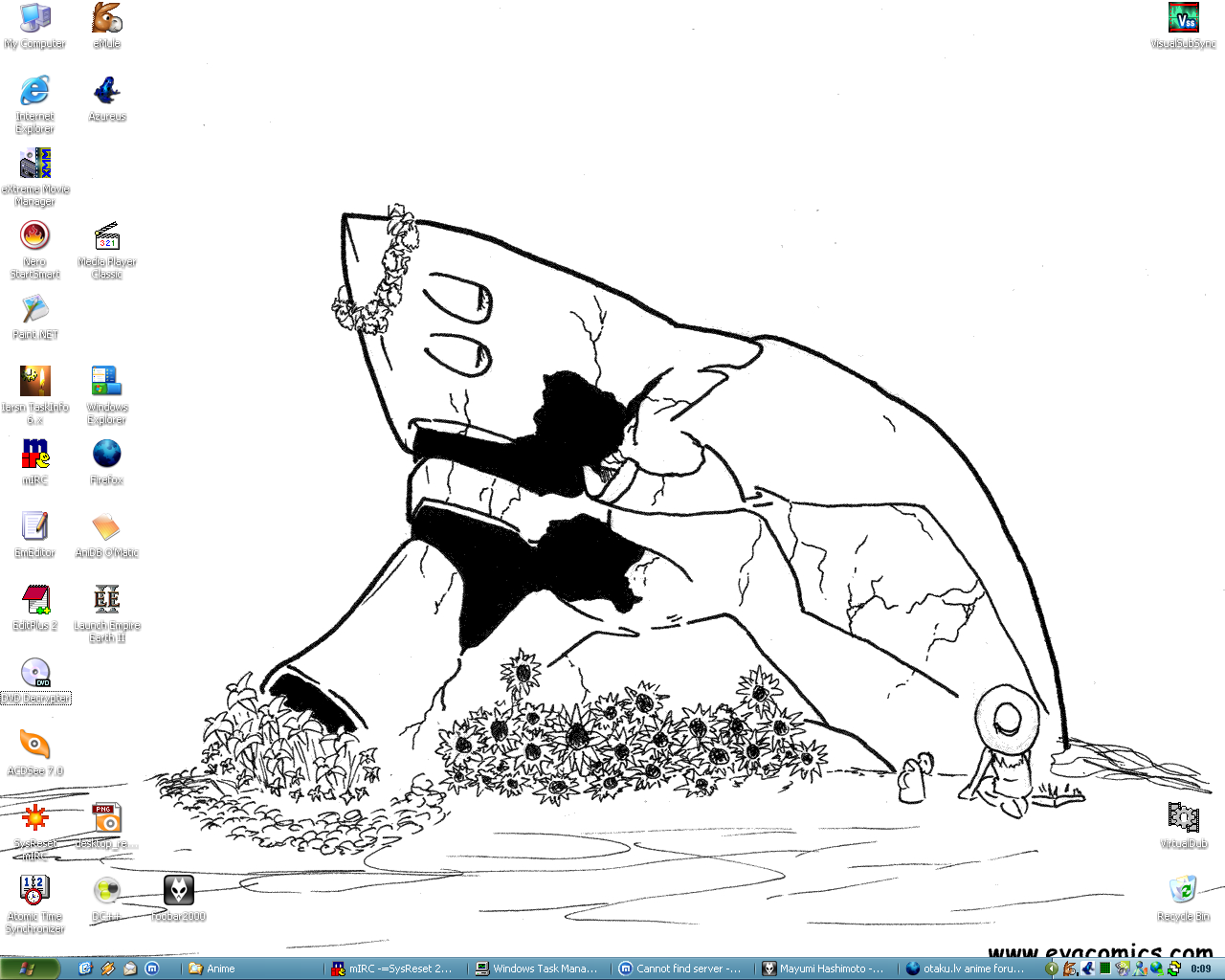This screenshot has height=980, width=1225.
Task: Expand hidden tray icons arrow
Action: (1052, 969)
